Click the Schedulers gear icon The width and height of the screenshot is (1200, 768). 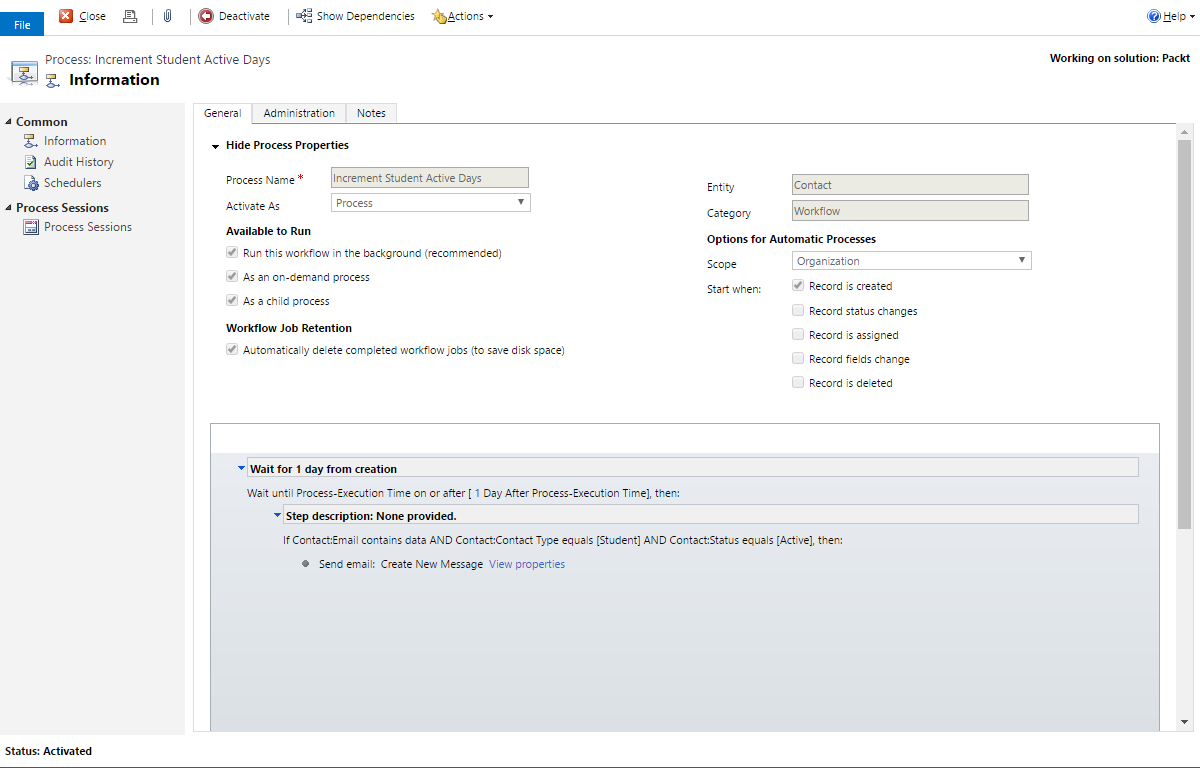tap(31, 183)
